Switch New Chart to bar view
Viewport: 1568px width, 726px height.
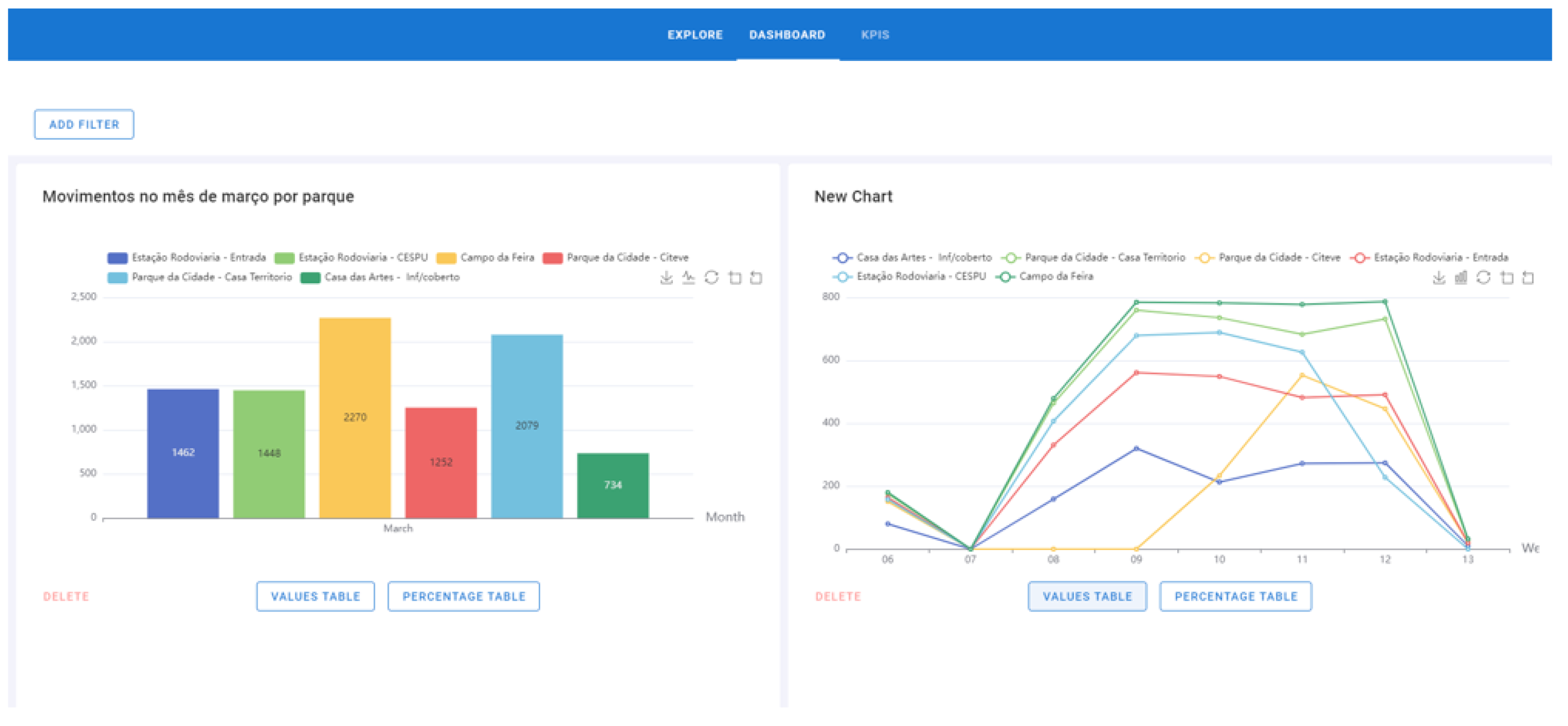pyautogui.click(x=1460, y=278)
